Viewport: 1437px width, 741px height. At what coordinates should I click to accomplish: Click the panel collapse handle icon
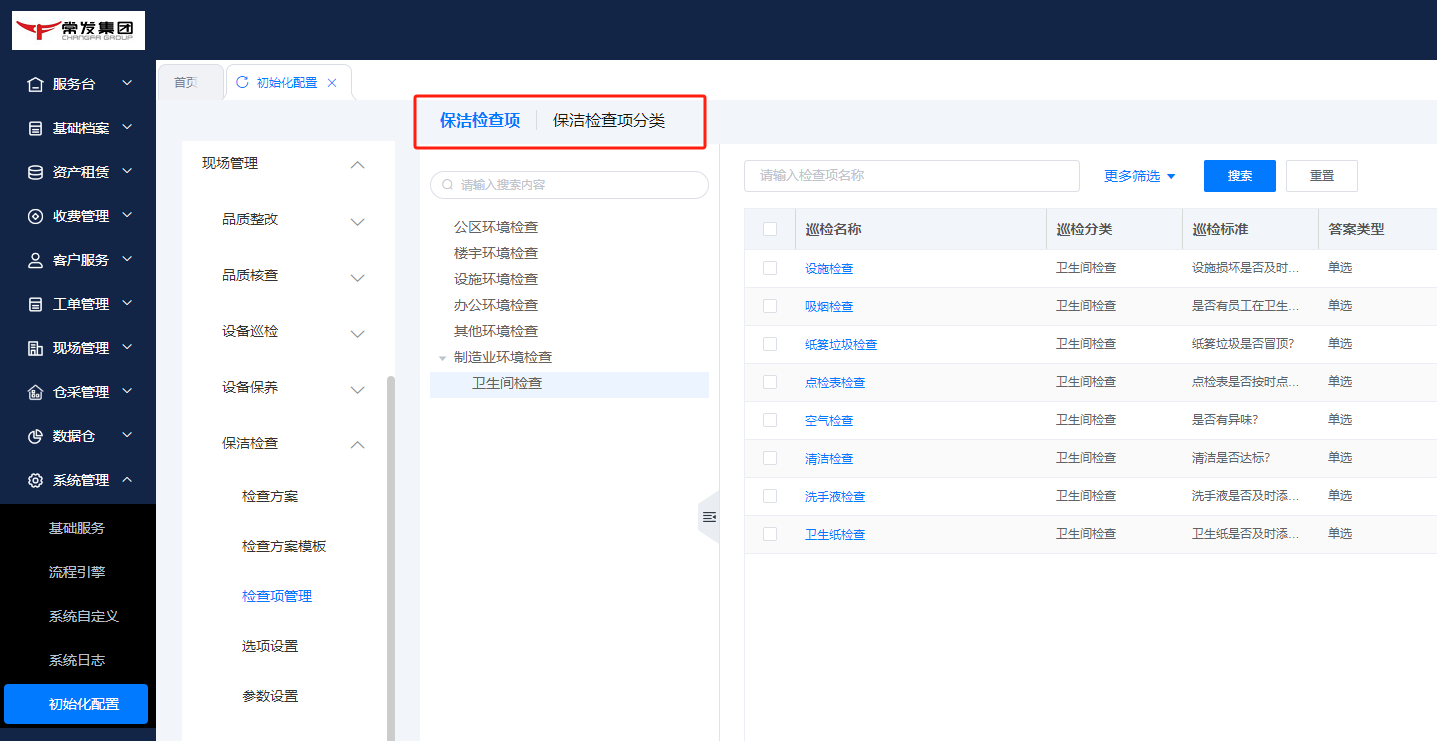click(709, 517)
